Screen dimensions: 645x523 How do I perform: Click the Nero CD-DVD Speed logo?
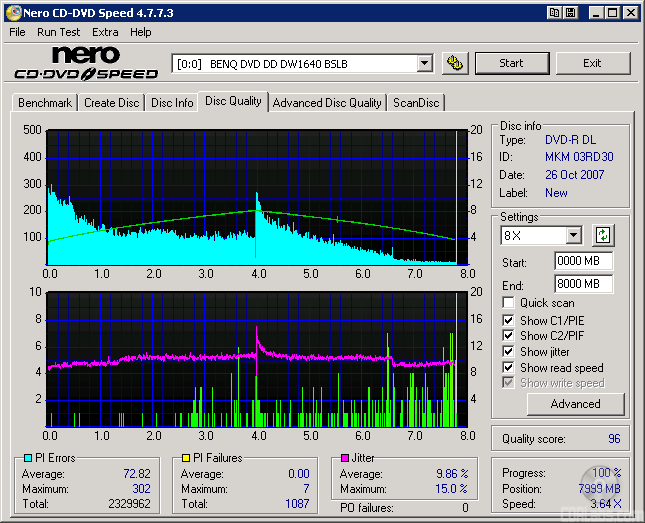click(86, 63)
